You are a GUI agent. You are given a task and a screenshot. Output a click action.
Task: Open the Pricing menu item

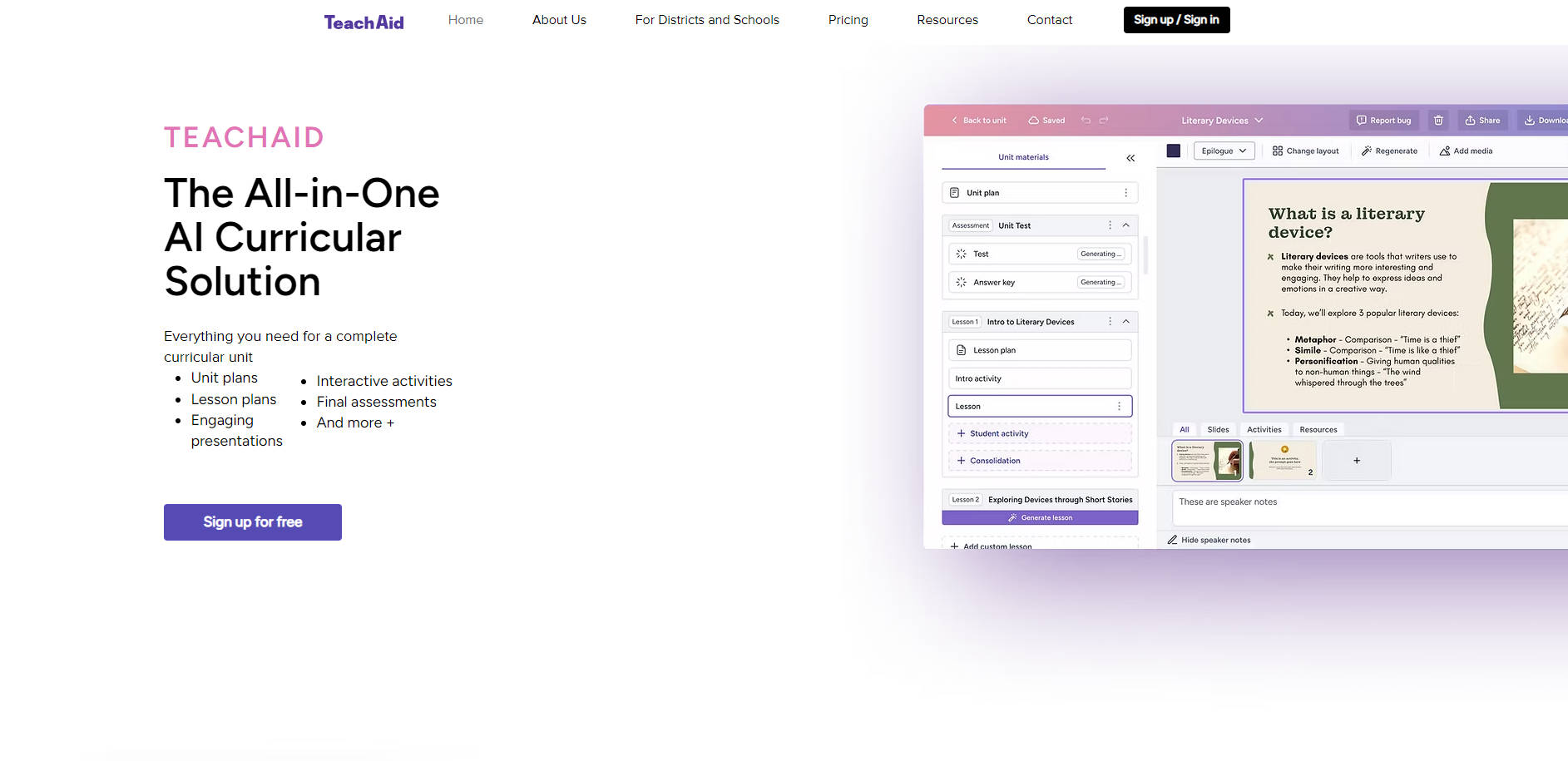[x=848, y=19]
